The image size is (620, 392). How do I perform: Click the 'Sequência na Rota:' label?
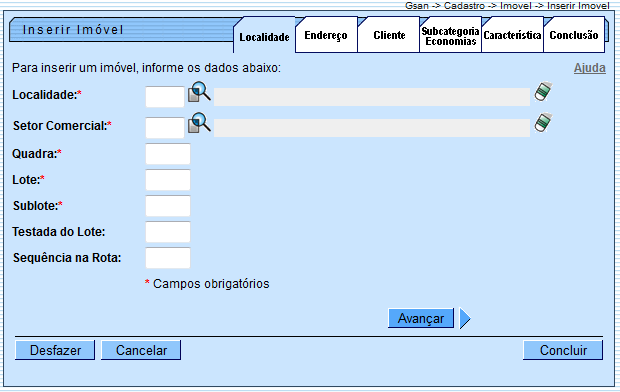tap(67, 258)
